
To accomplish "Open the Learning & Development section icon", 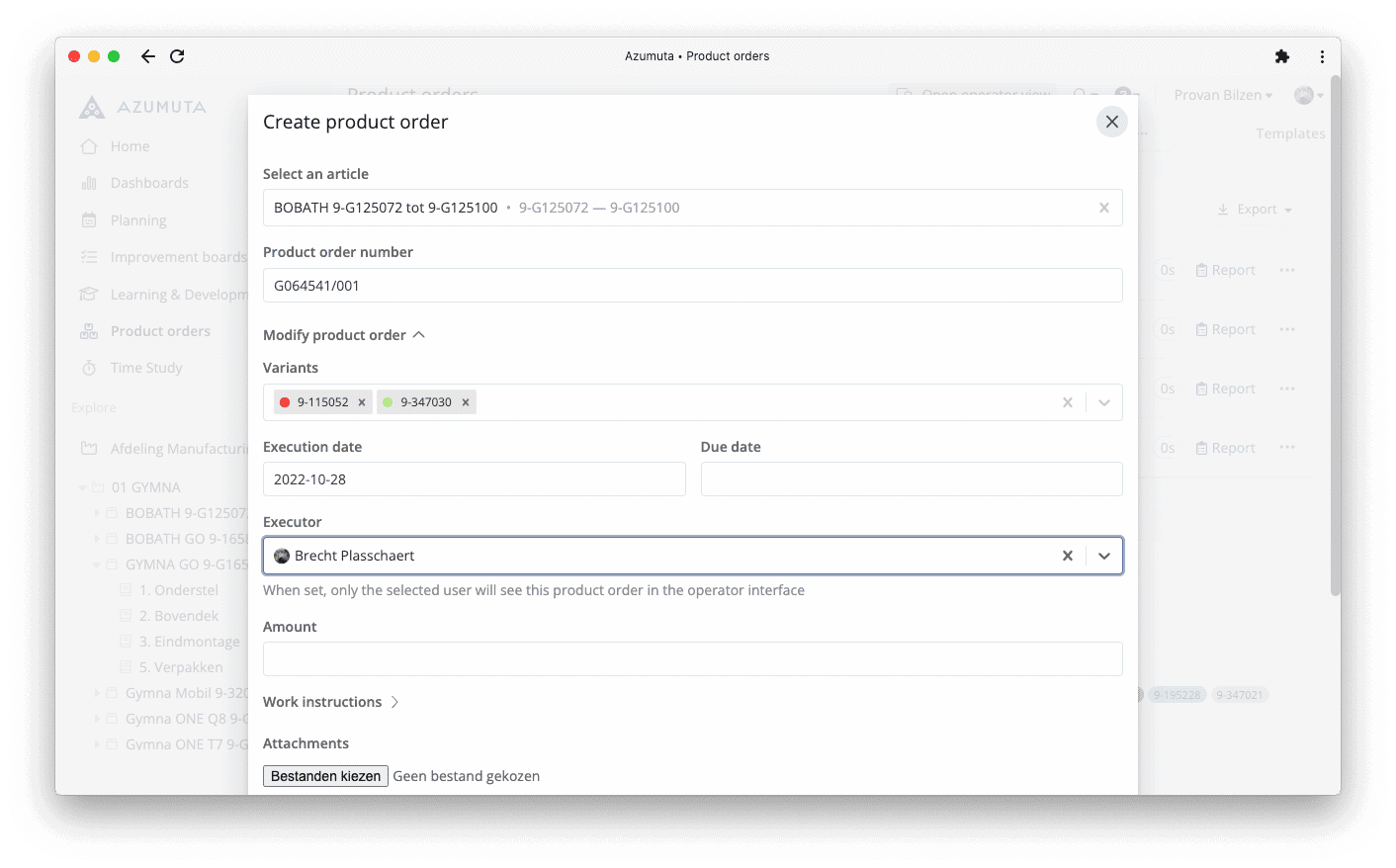I will click(88, 294).
